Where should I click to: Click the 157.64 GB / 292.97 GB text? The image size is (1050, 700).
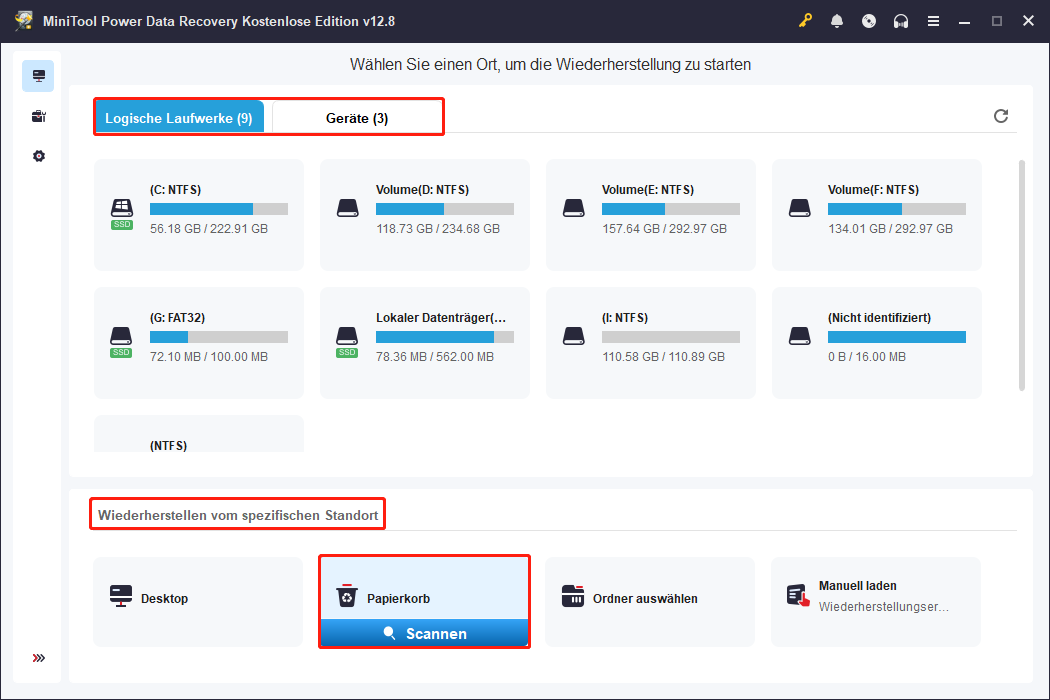point(664,228)
